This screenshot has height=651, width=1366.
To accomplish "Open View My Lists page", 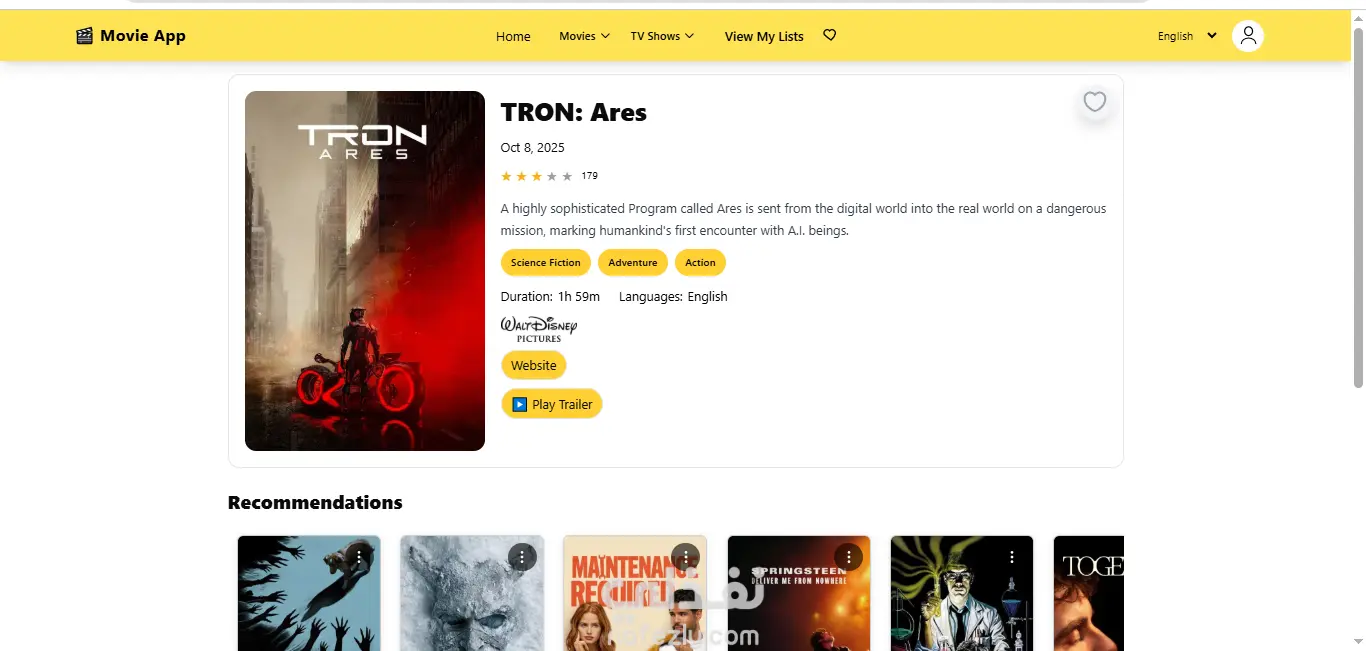I will tap(764, 36).
